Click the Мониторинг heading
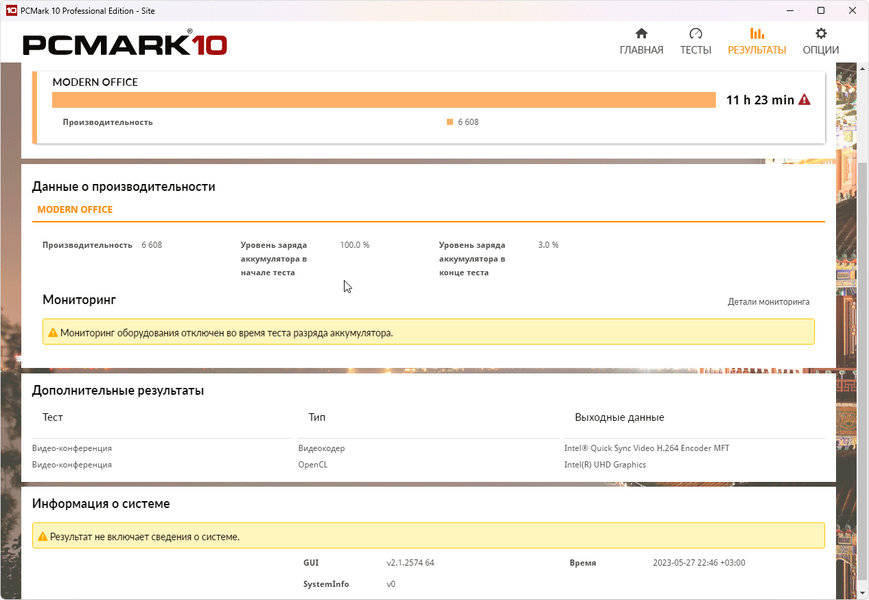Viewport: 869px width, 600px height. click(x=79, y=300)
